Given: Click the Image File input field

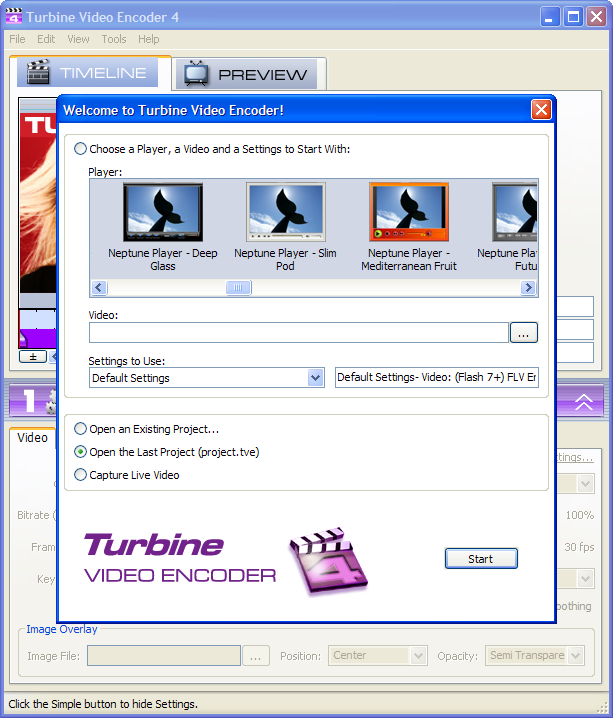Looking at the screenshot, I should coord(164,656).
